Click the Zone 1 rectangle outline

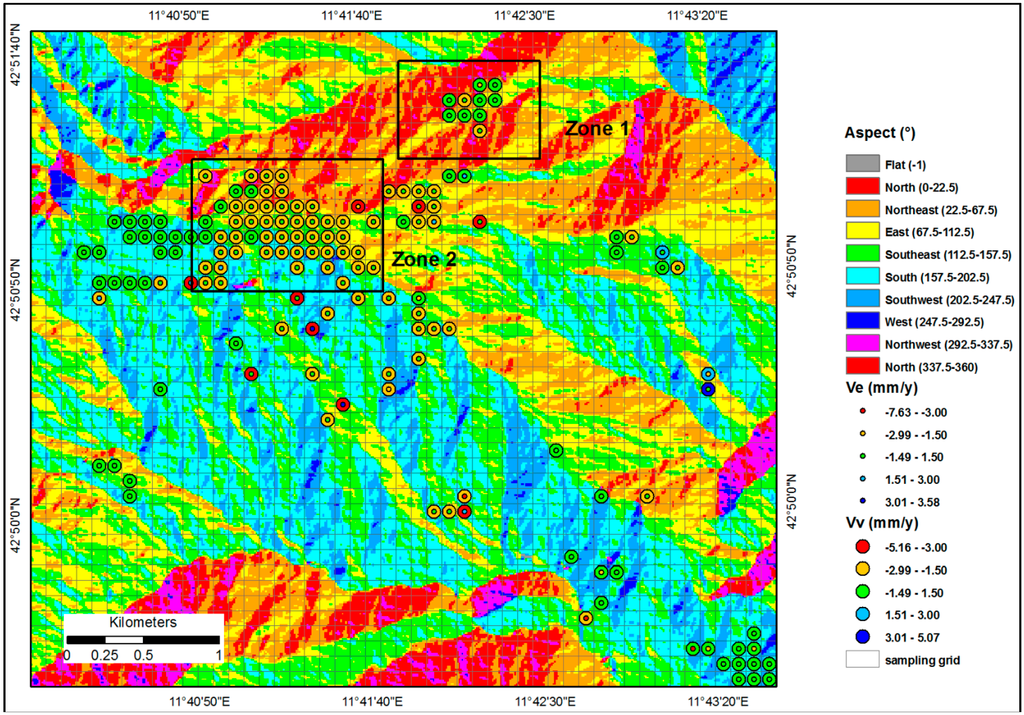468,60
